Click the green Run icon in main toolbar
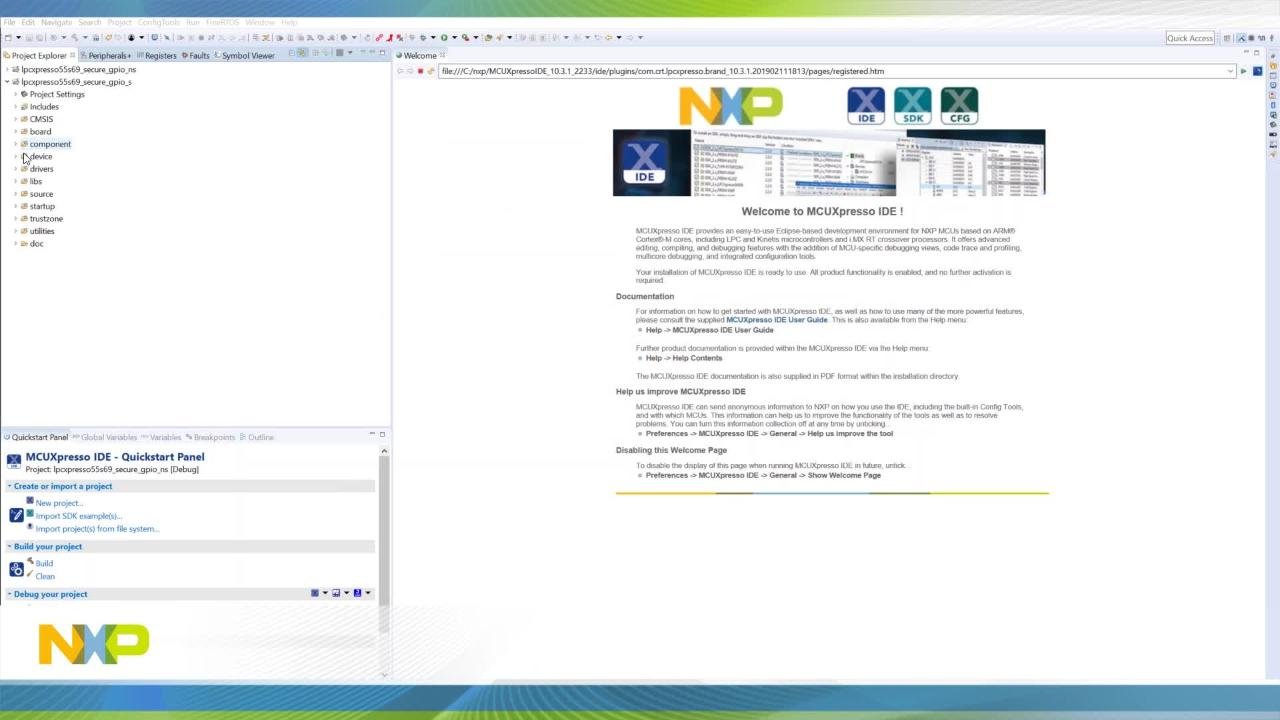1280x720 pixels. [444, 38]
